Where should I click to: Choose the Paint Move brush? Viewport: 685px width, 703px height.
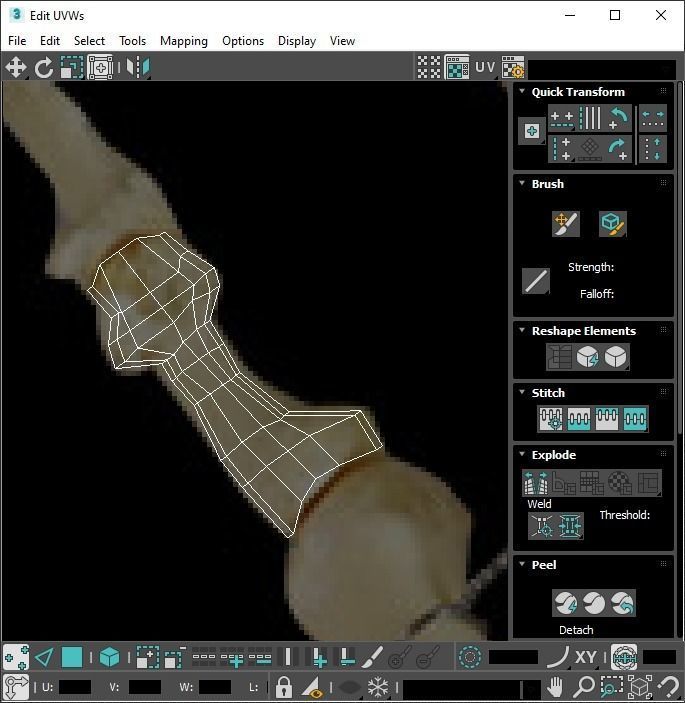[566, 224]
